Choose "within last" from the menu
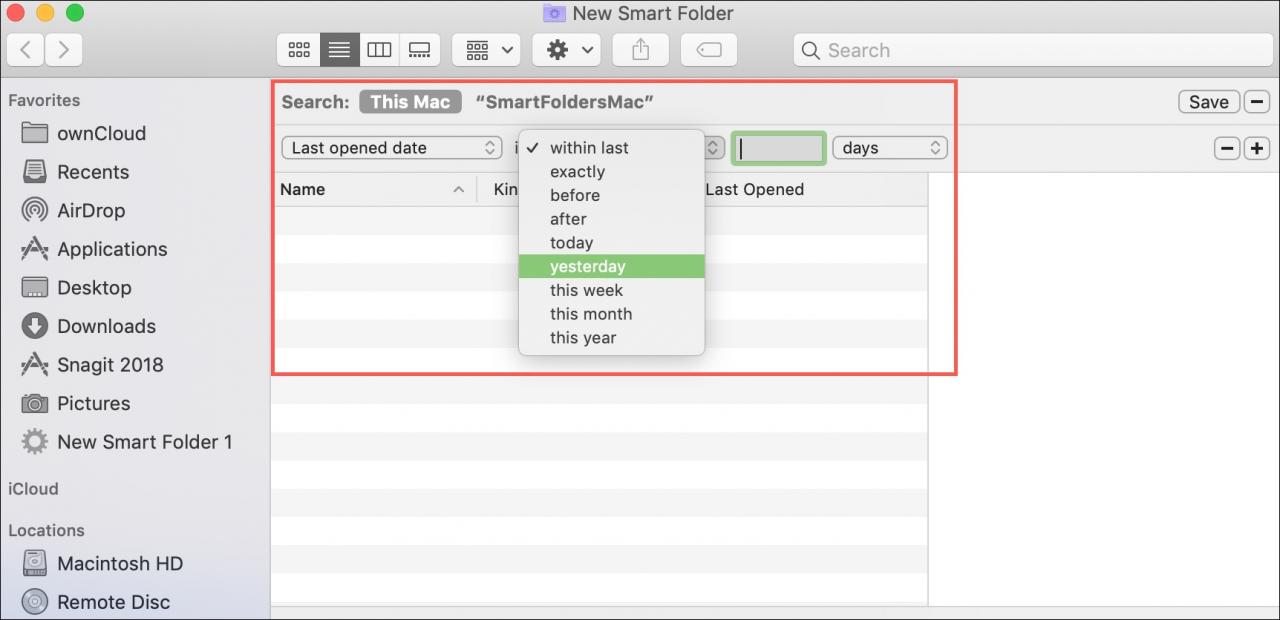The height and width of the screenshot is (620, 1280). click(612, 148)
